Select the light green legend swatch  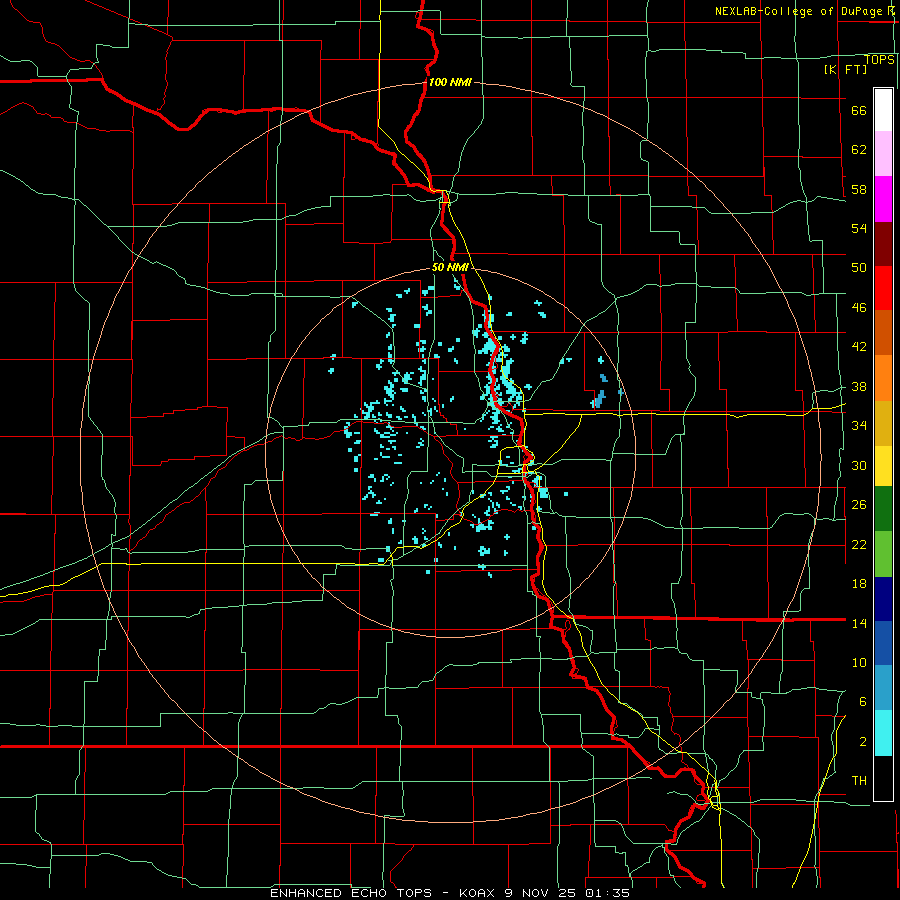pos(883,554)
